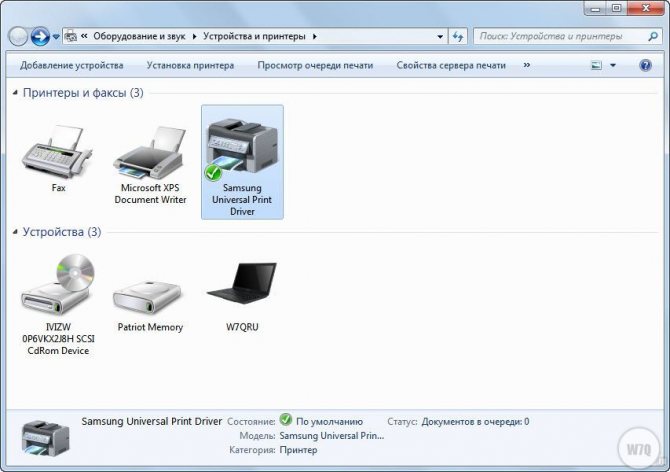The image size is (670, 472).
Task: Click the Модель value Samsung Universal Prin...
Action: click(x=332, y=436)
